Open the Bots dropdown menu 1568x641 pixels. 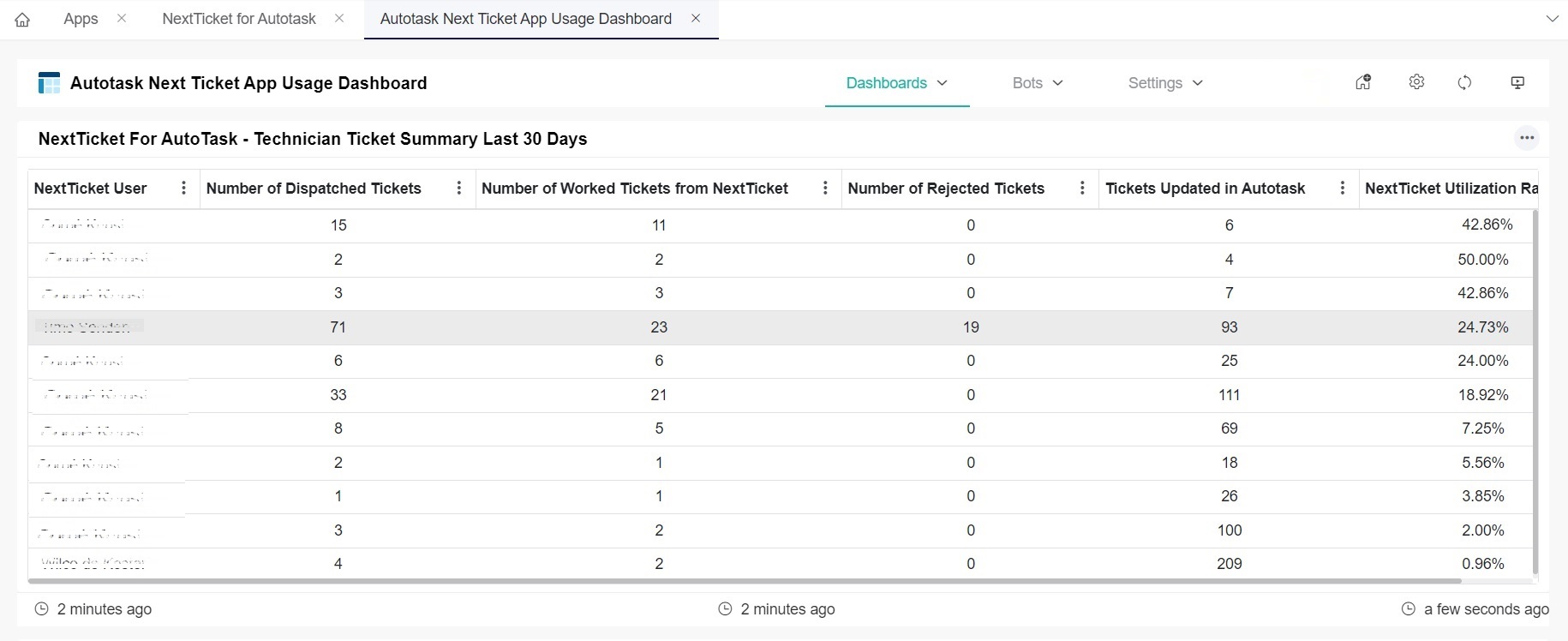coord(1037,83)
